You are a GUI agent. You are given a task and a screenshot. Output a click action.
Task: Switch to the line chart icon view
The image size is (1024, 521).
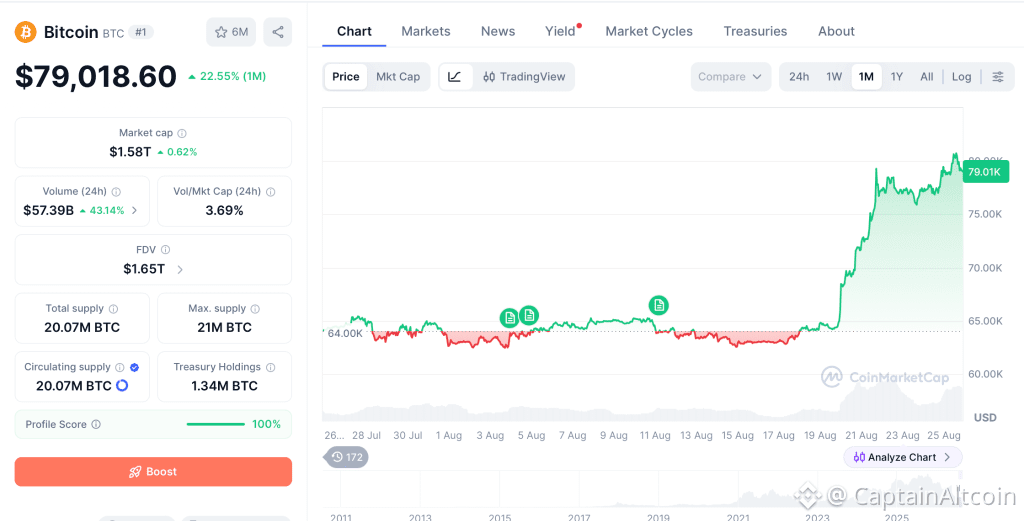455,77
